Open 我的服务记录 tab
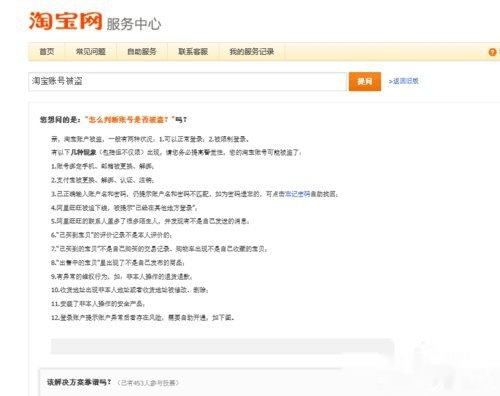Screen dimensions: 500x396 (x=252, y=52)
